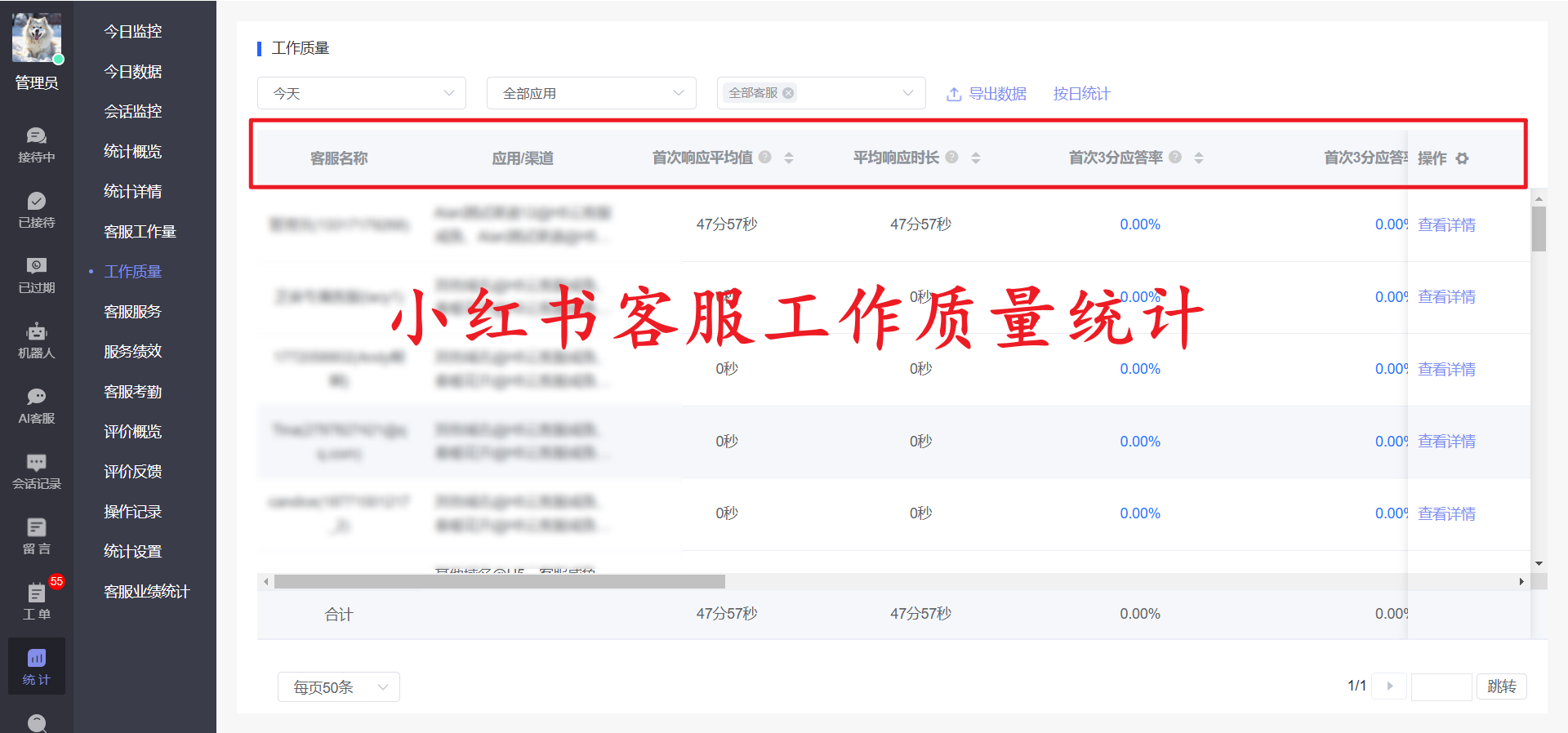
Task: Click horizontal scrollbar right arrow
Action: tap(1521, 581)
